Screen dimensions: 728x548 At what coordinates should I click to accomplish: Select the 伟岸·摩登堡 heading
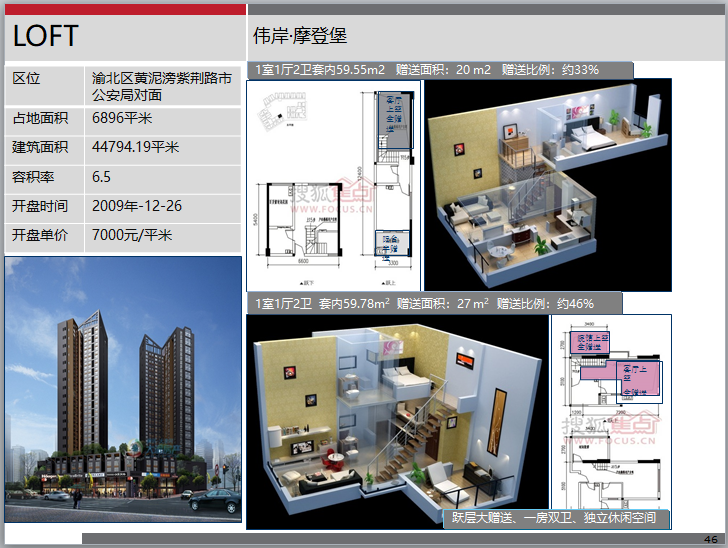(302, 37)
